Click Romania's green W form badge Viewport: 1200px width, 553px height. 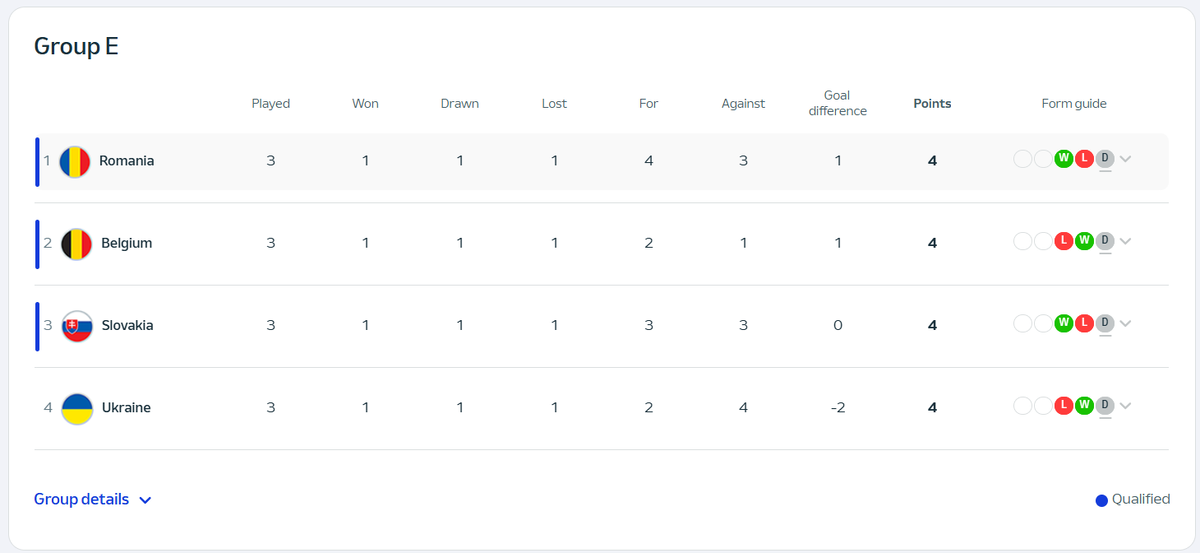coord(1063,158)
